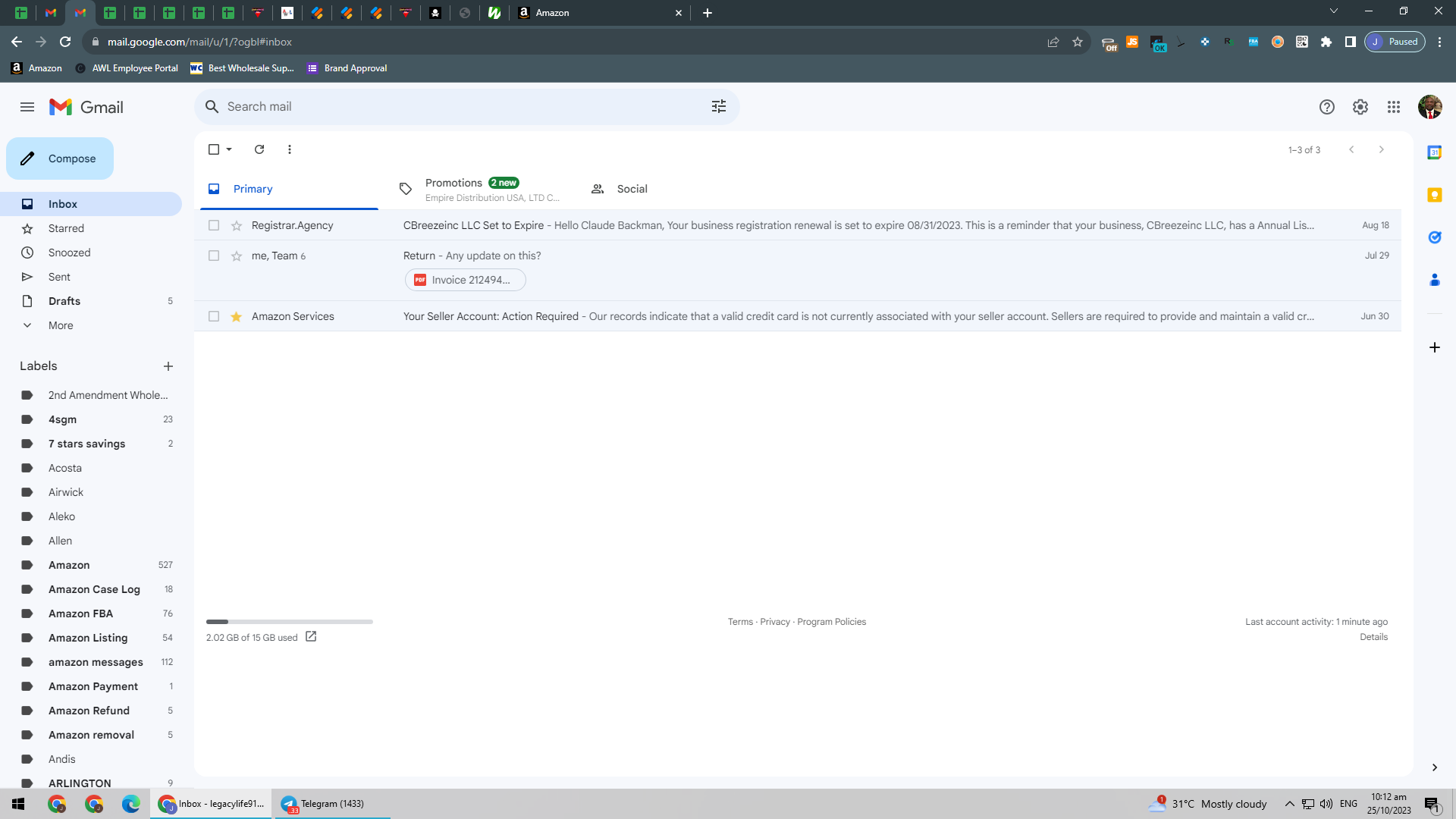1456x819 pixels.
Task: Open storage management external link icon
Action: [311, 637]
